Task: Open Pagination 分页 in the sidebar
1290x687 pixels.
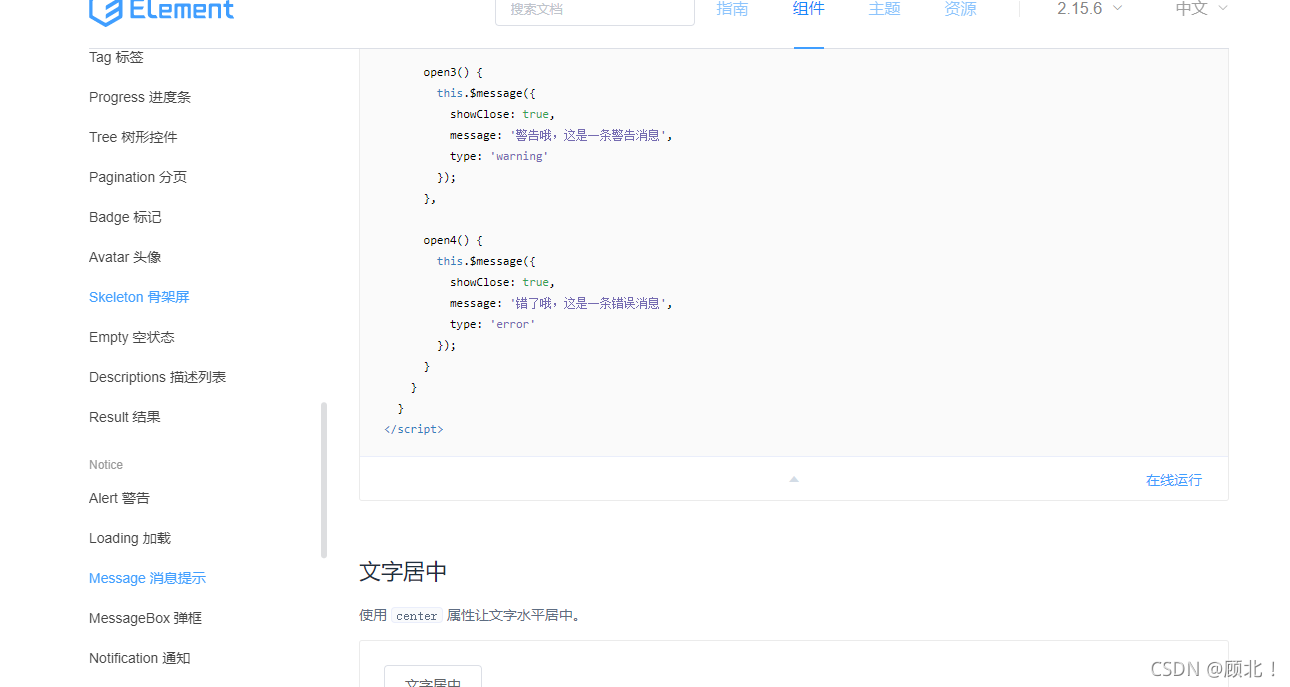Action: (138, 177)
